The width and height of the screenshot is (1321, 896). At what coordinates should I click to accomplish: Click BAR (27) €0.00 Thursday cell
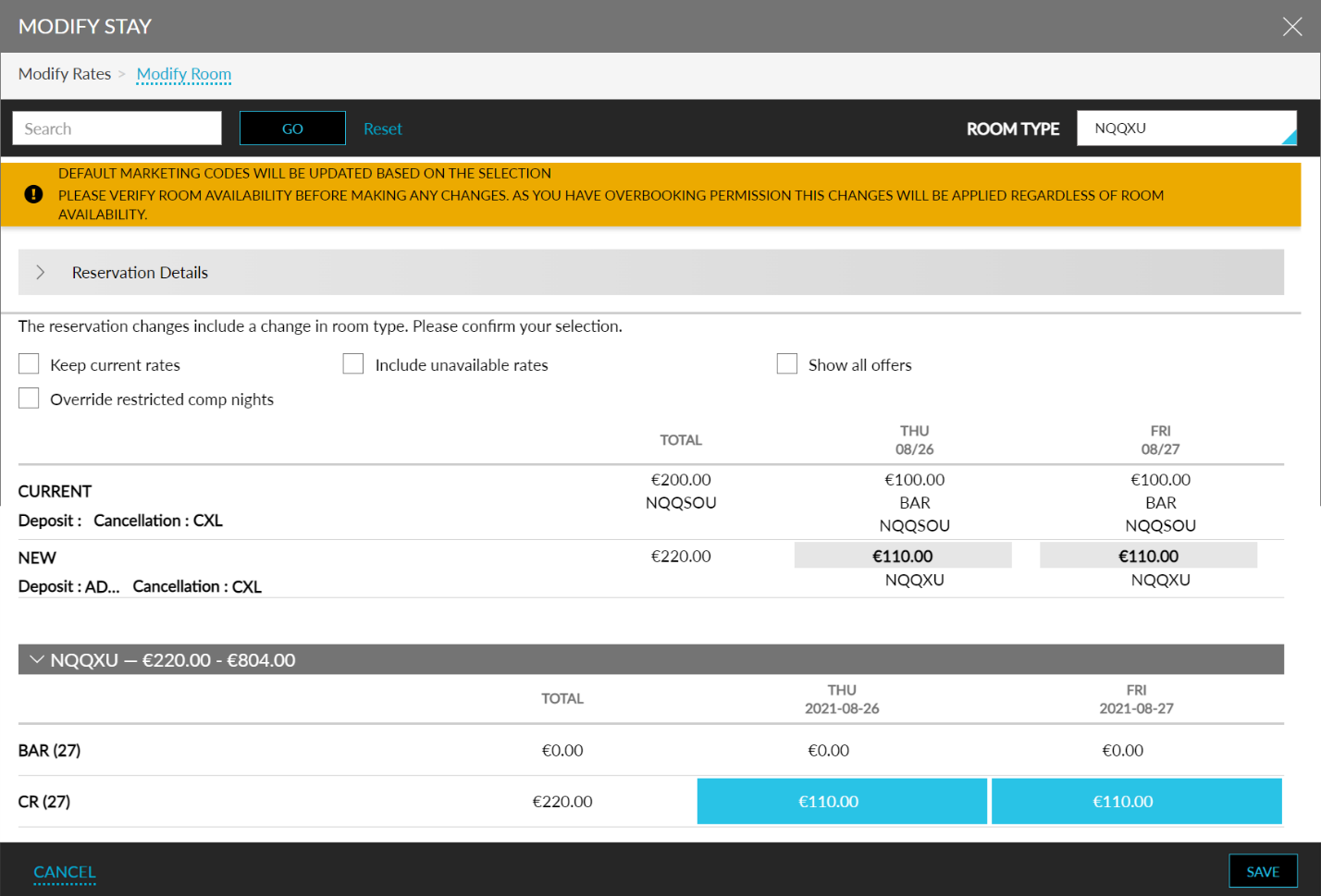[829, 750]
